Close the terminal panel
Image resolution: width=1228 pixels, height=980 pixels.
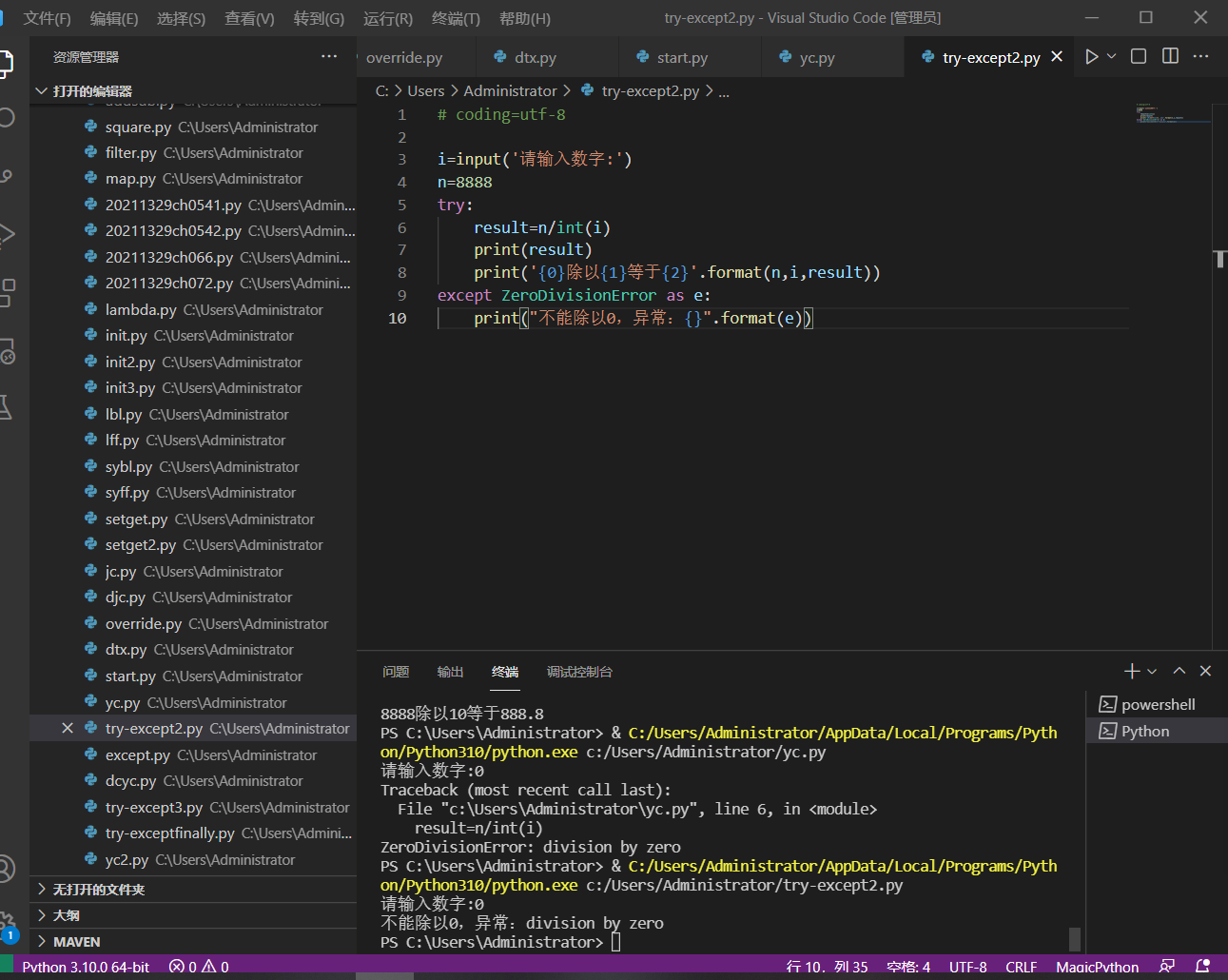(x=1205, y=672)
